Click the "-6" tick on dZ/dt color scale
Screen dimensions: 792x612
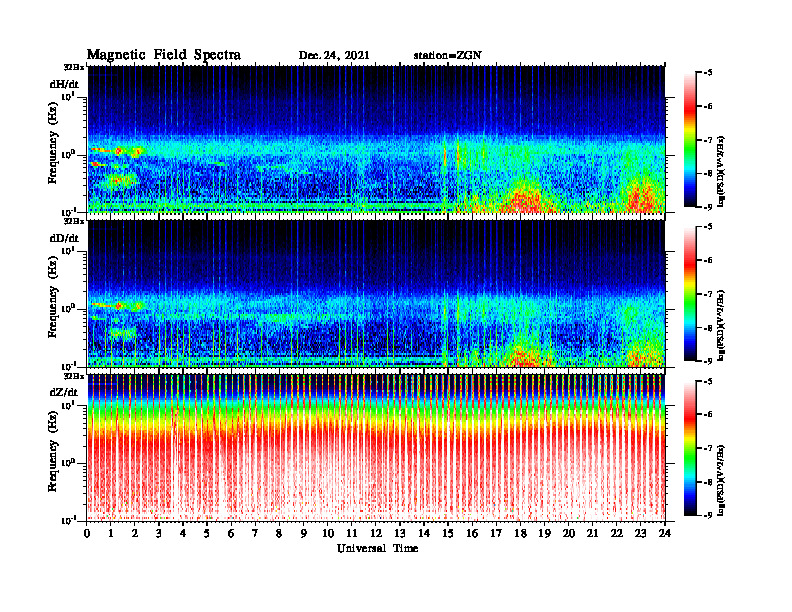coord(708,415)
